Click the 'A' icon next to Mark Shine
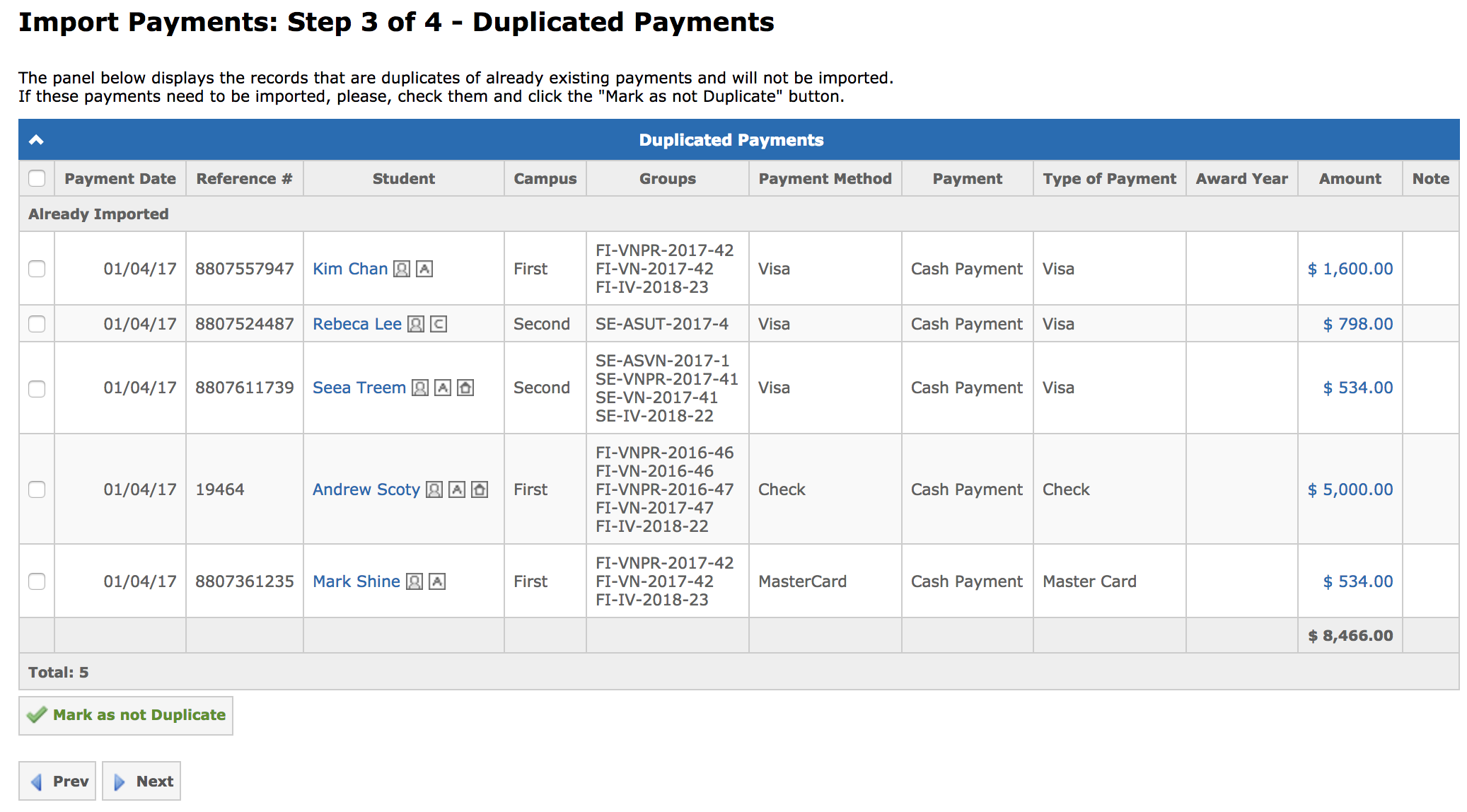The image size is (1467, 812). [x=437, y=581]
